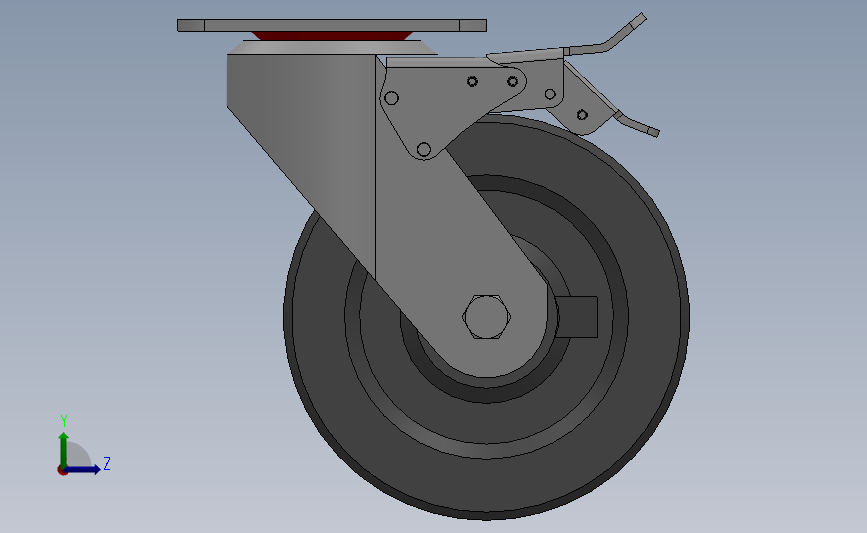This screenshot has height=533, width=867.
Task: Select the rectangular block beside the axle bolt
Action: (576, 317)
